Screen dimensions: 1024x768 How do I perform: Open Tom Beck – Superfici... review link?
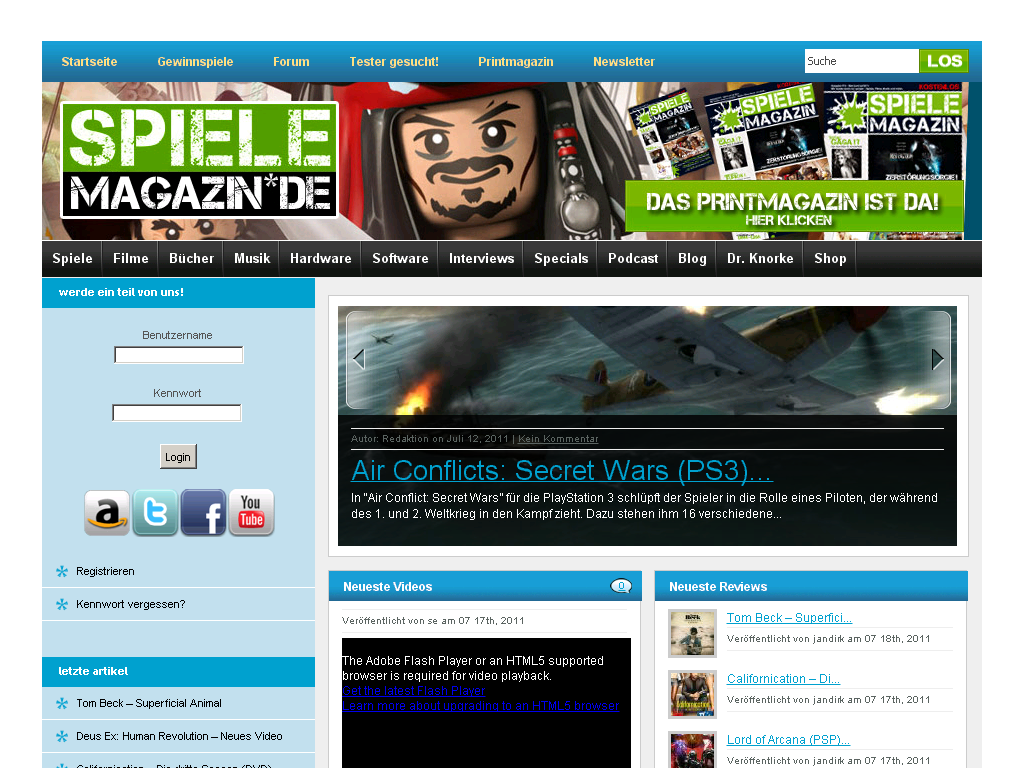click(789, 618)
